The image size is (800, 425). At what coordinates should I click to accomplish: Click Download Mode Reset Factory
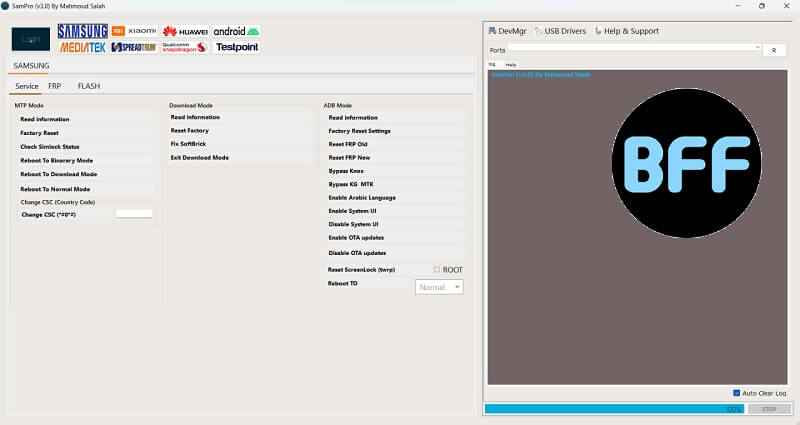(x=241, y=131)
